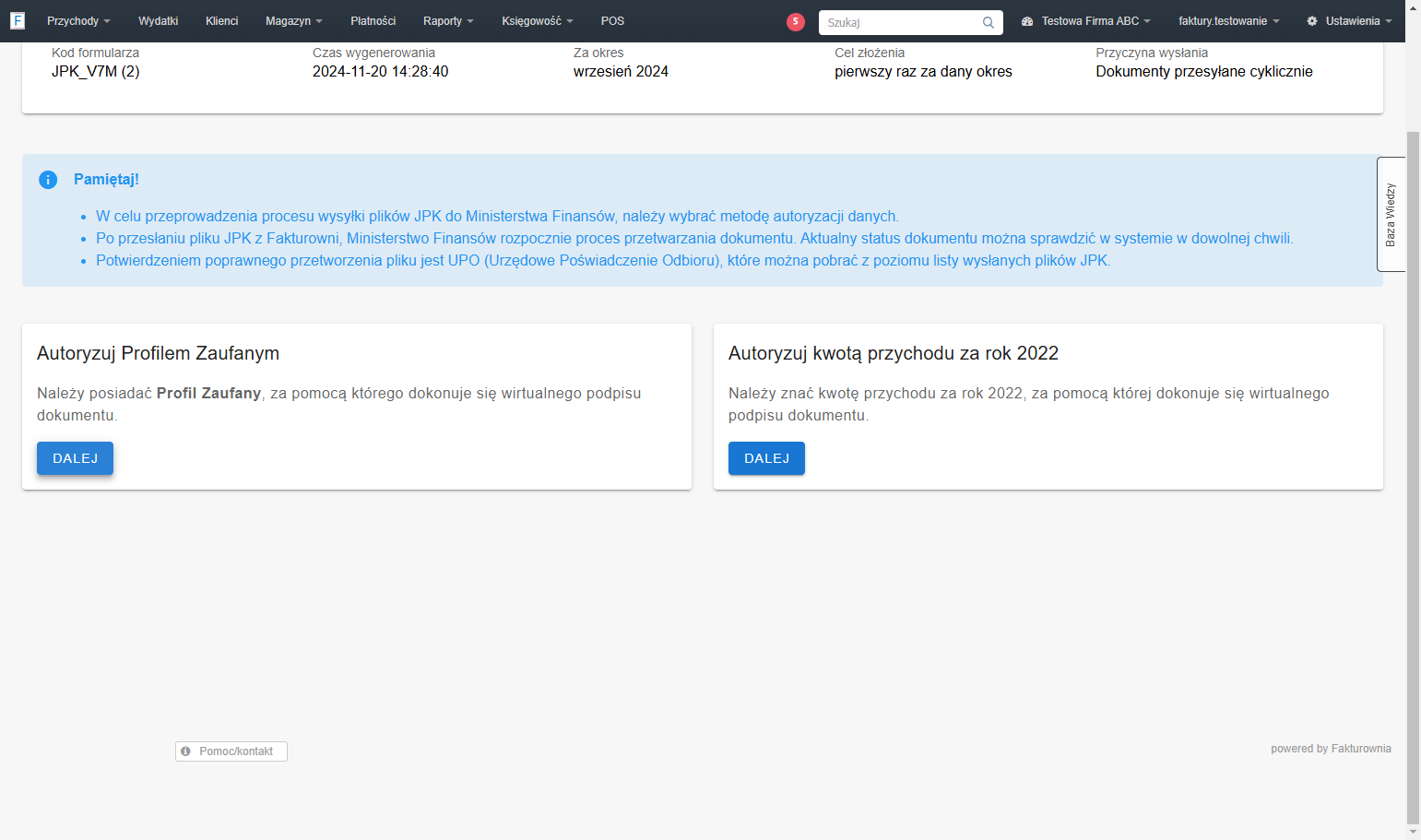Viewport: 1421px width, 840px height.
Task: Click the red notification badge showing 5
Action: 796,22
